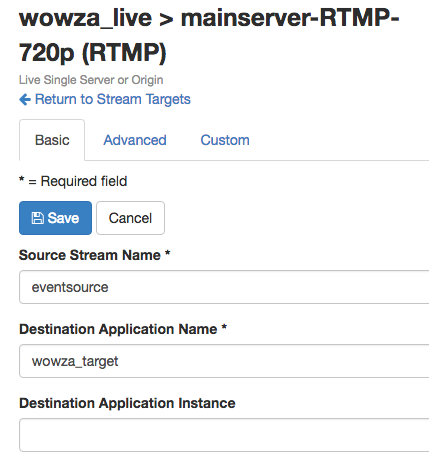This screenshot has height=461, width=429.
Task: Open the Custom tab
Action: 225,140
